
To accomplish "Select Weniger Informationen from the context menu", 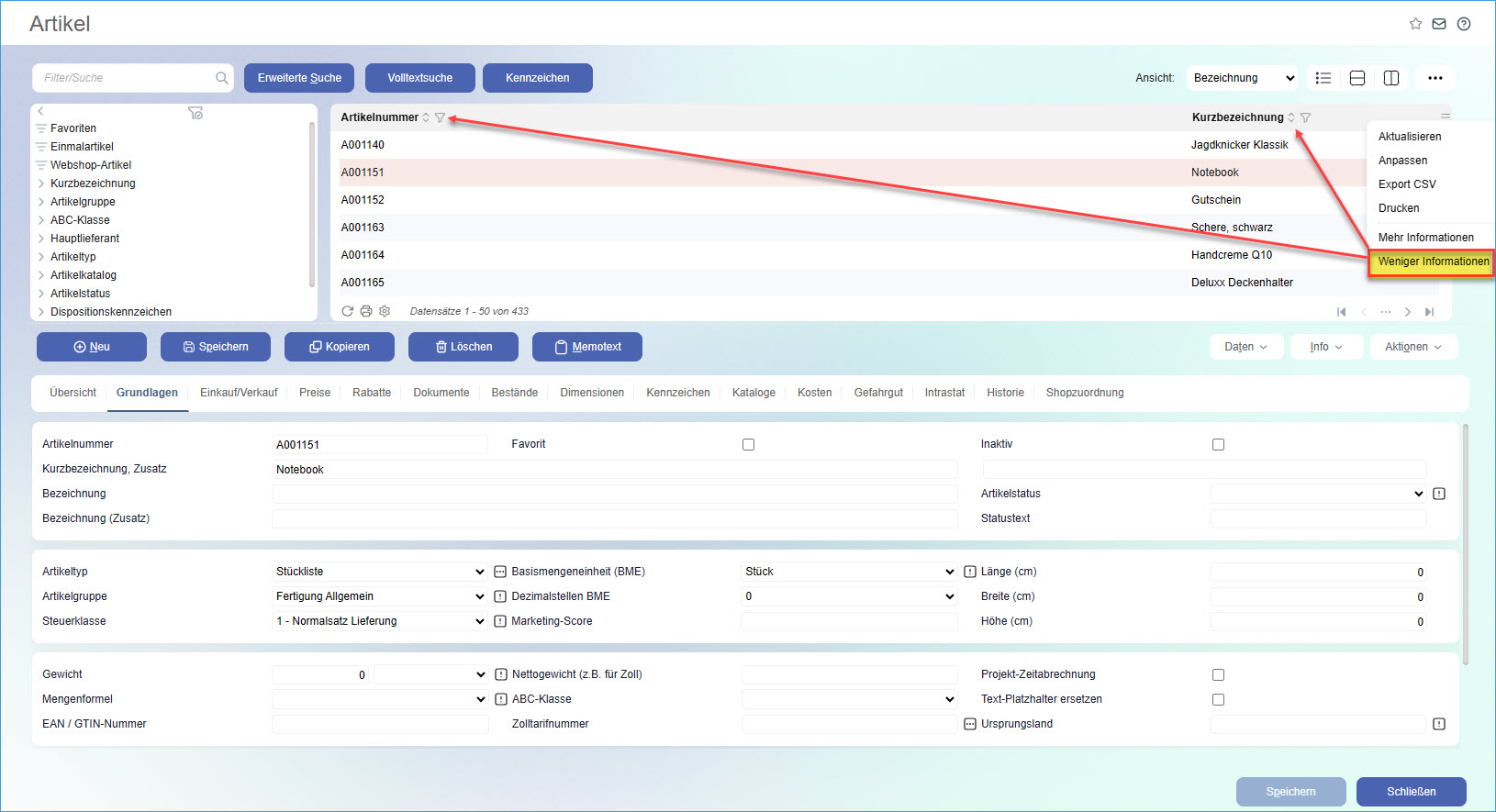I will [x=1433, y=261].
